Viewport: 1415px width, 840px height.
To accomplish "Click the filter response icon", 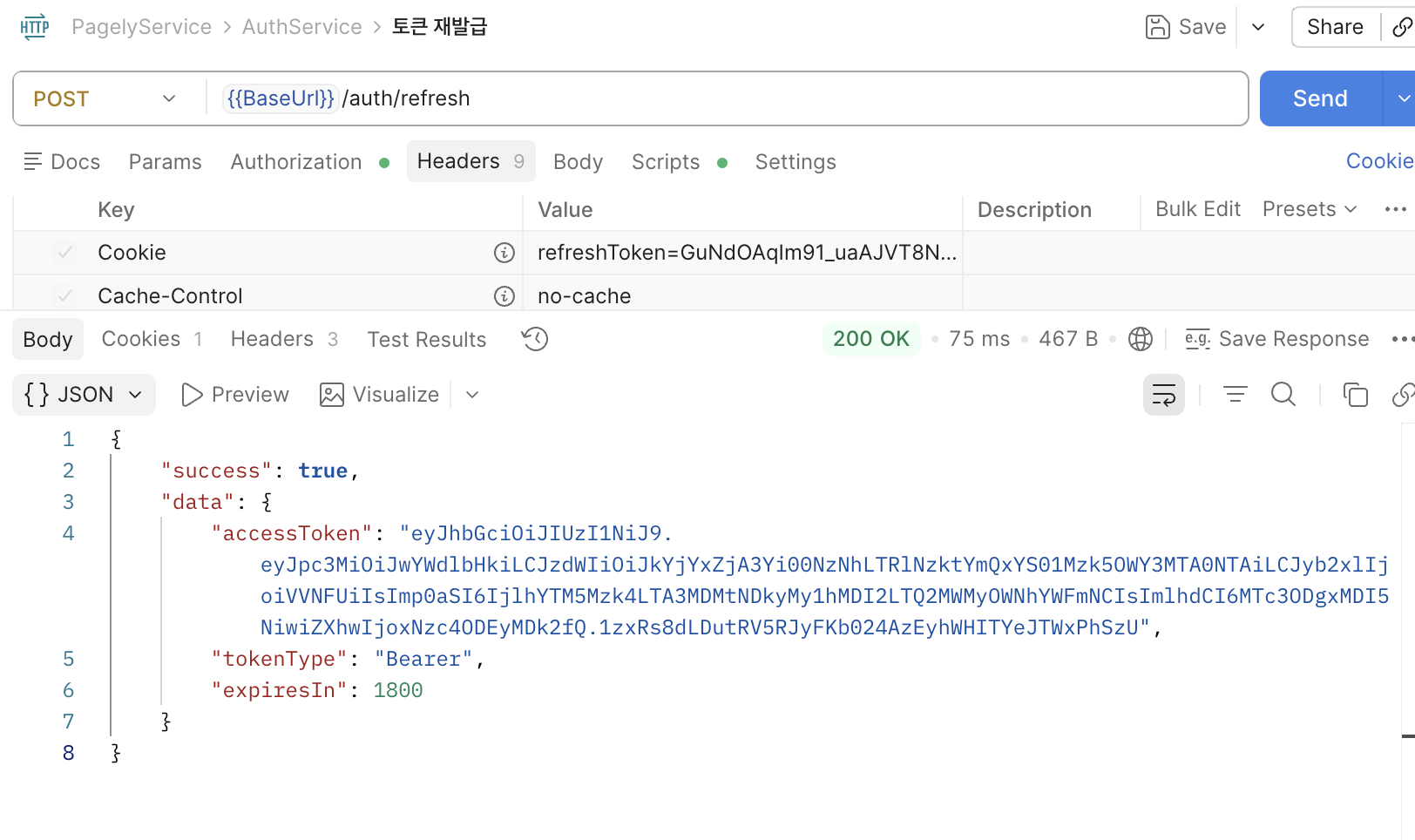I will pyautogui.click(x=1236, y=395).
